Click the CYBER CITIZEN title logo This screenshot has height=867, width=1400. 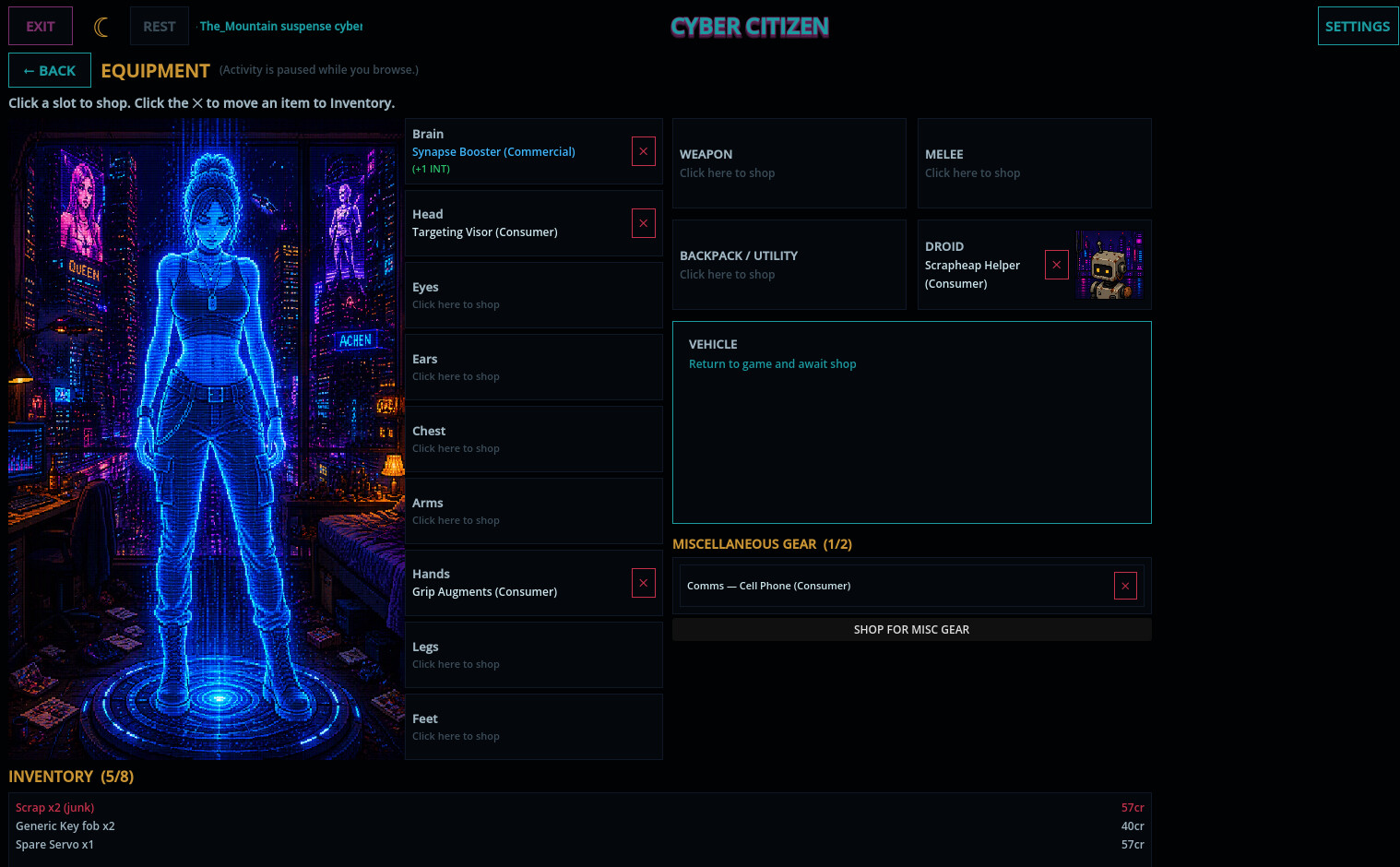[750, 27]
